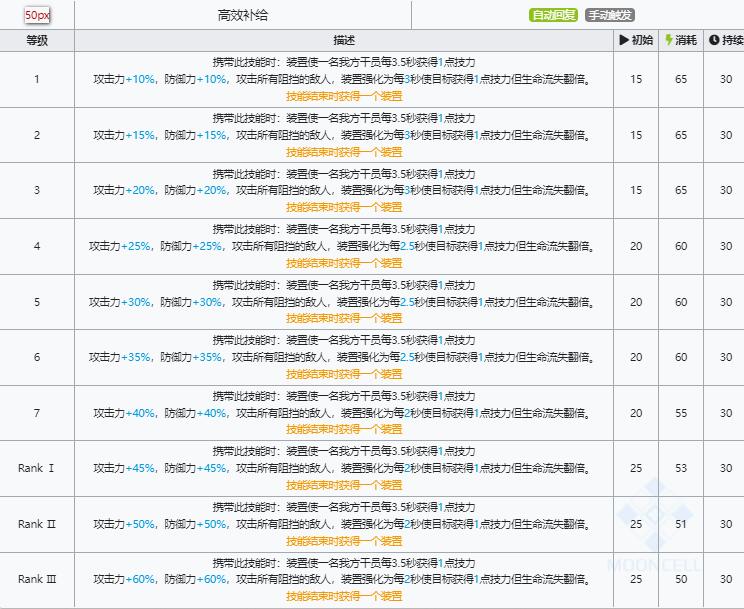Click 携带此技能时 line in the level 4 row
744x609 pixels.
click(x=344, y=229)
